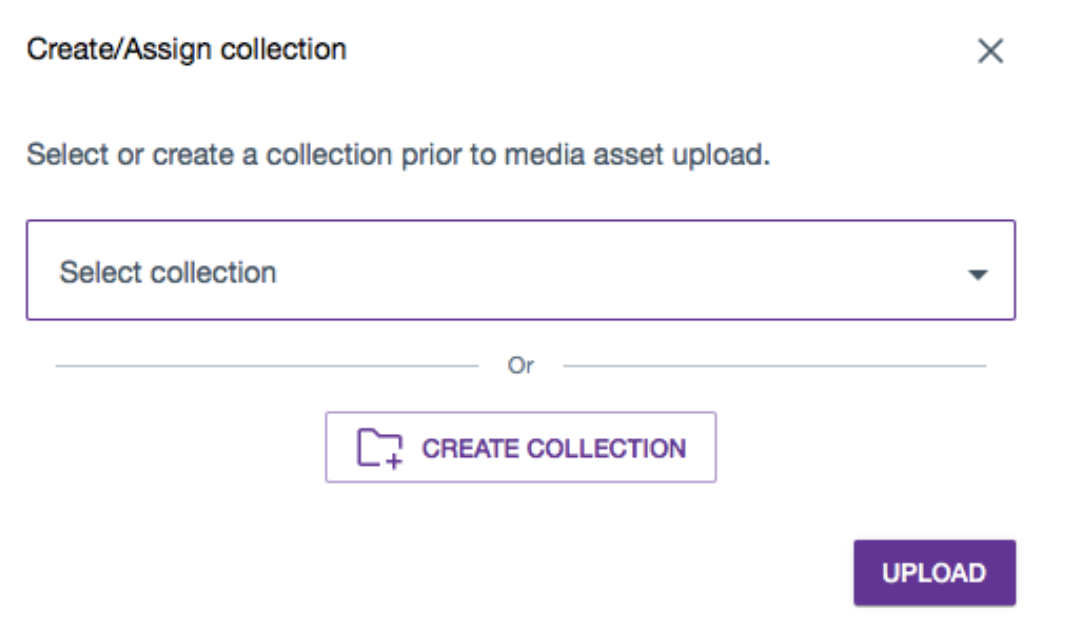Click the collection selection placeholder text
Screen dimensions: 1074x628
click(x=168, y=271)
